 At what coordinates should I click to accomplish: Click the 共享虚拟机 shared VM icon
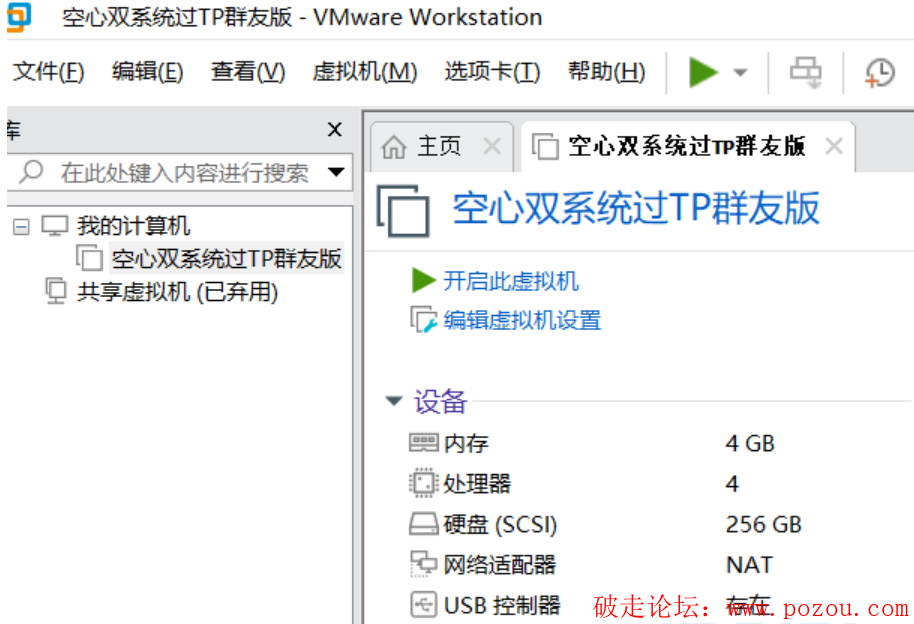click(x=56, y=291)
